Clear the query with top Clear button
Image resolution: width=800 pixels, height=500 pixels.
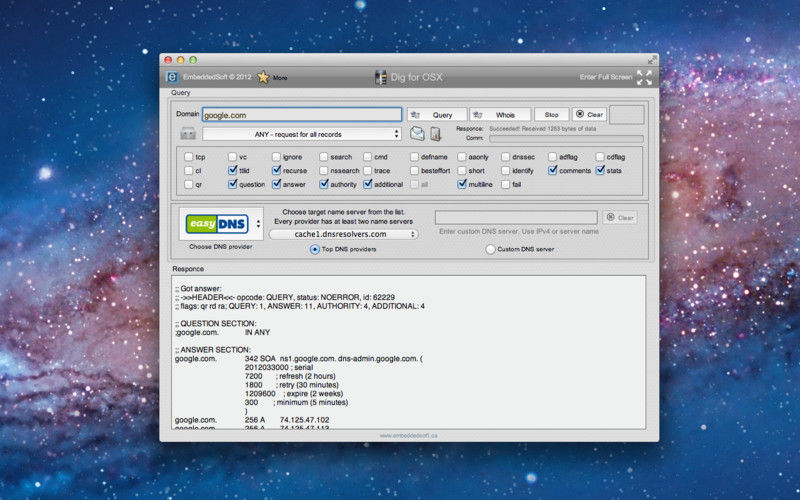[589, 115]
